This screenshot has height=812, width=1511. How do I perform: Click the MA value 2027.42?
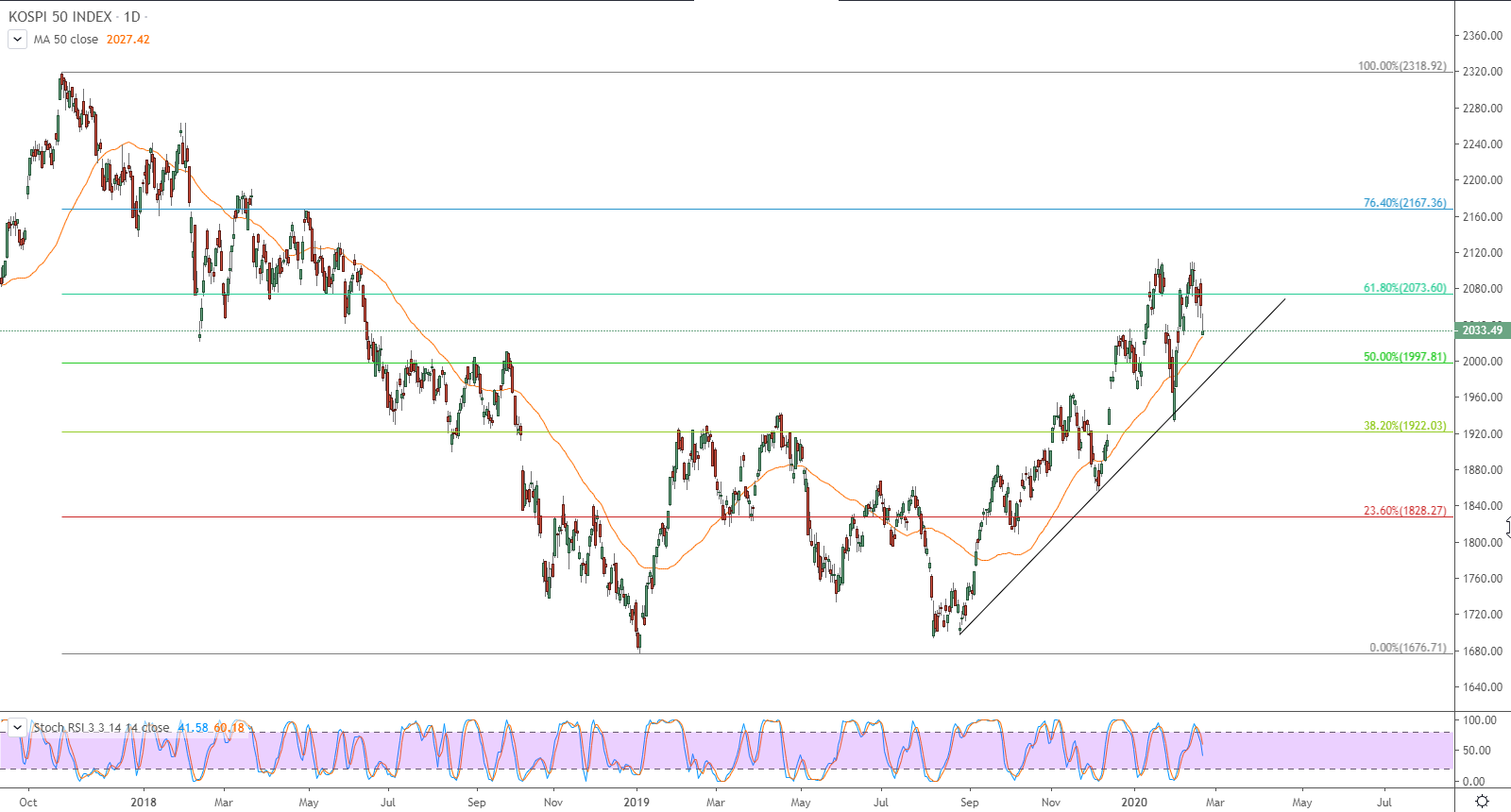pos(128,40)
